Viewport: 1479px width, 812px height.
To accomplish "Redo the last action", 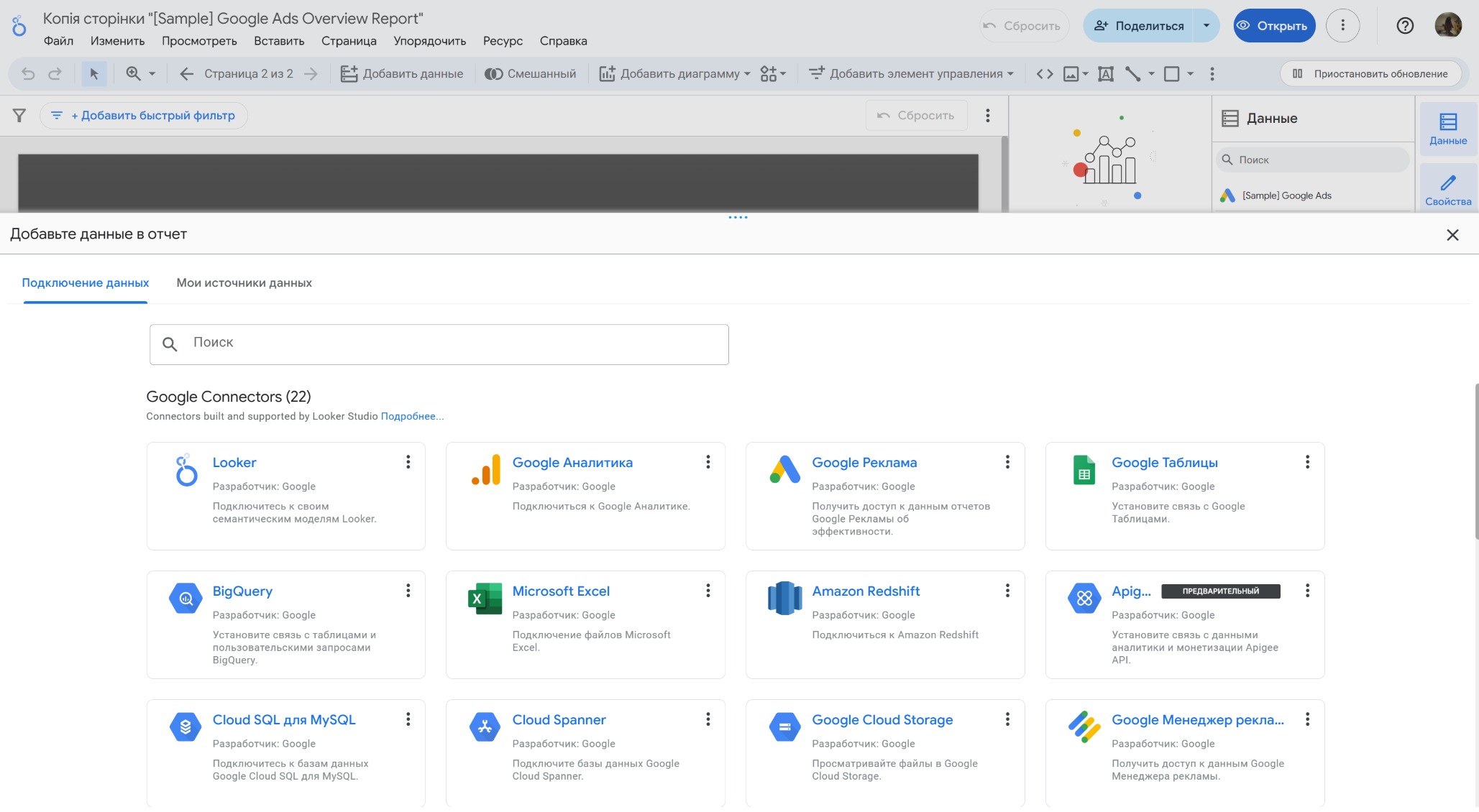I will tap(55, 73).
